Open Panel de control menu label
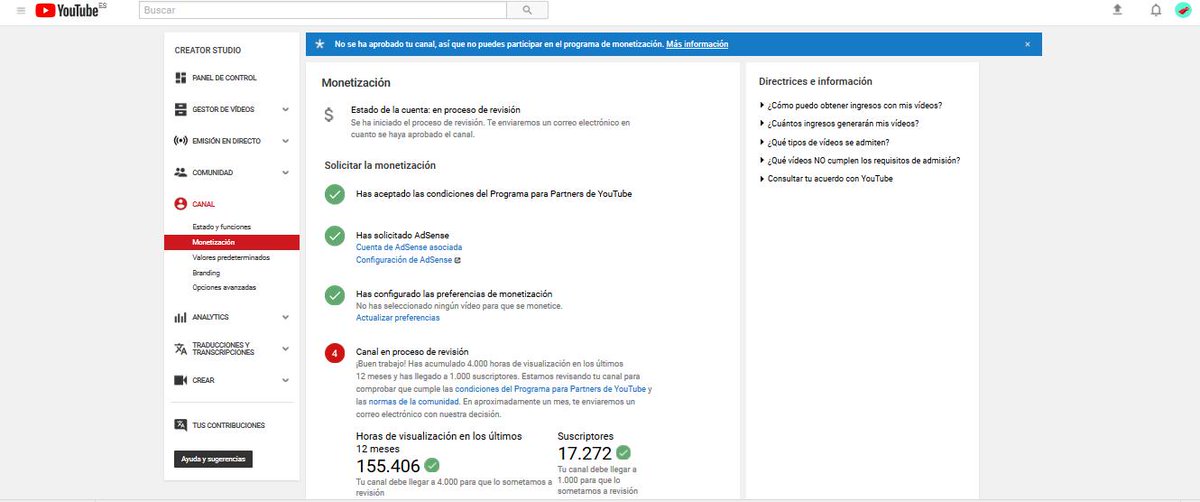 224,78
